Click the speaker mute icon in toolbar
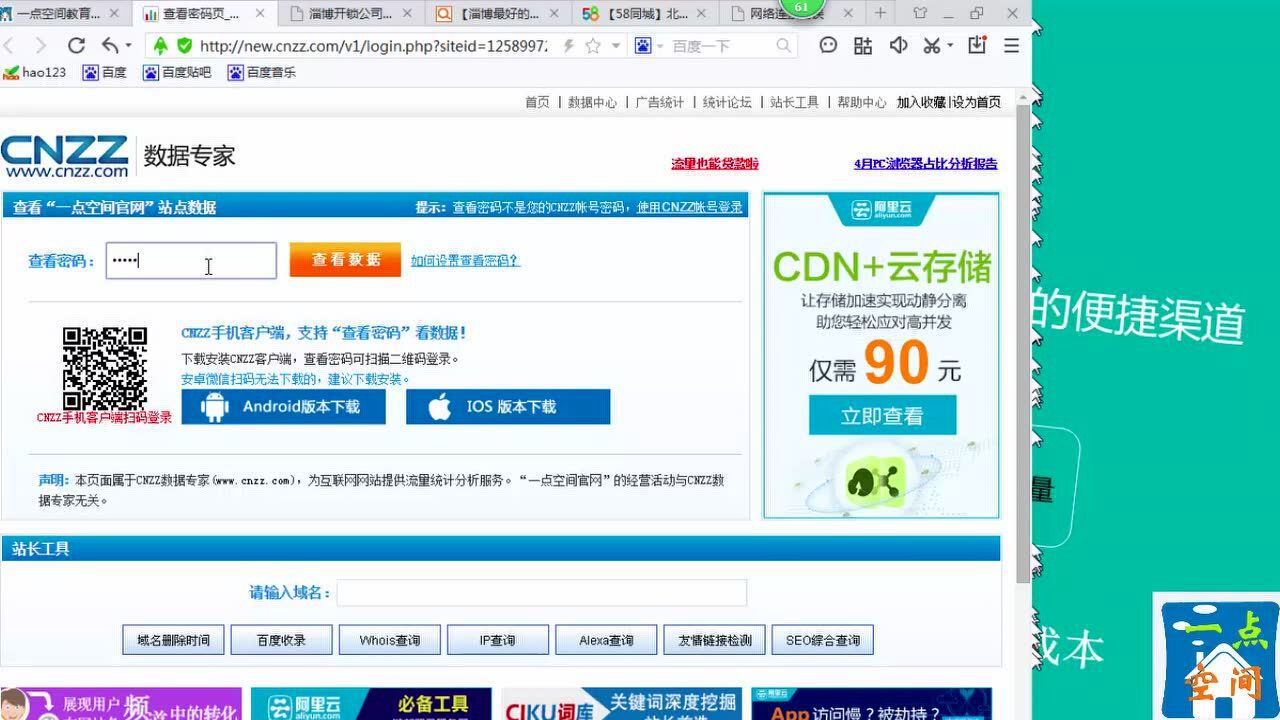This screenshot has height=720, width=1280. pos(898,46)
